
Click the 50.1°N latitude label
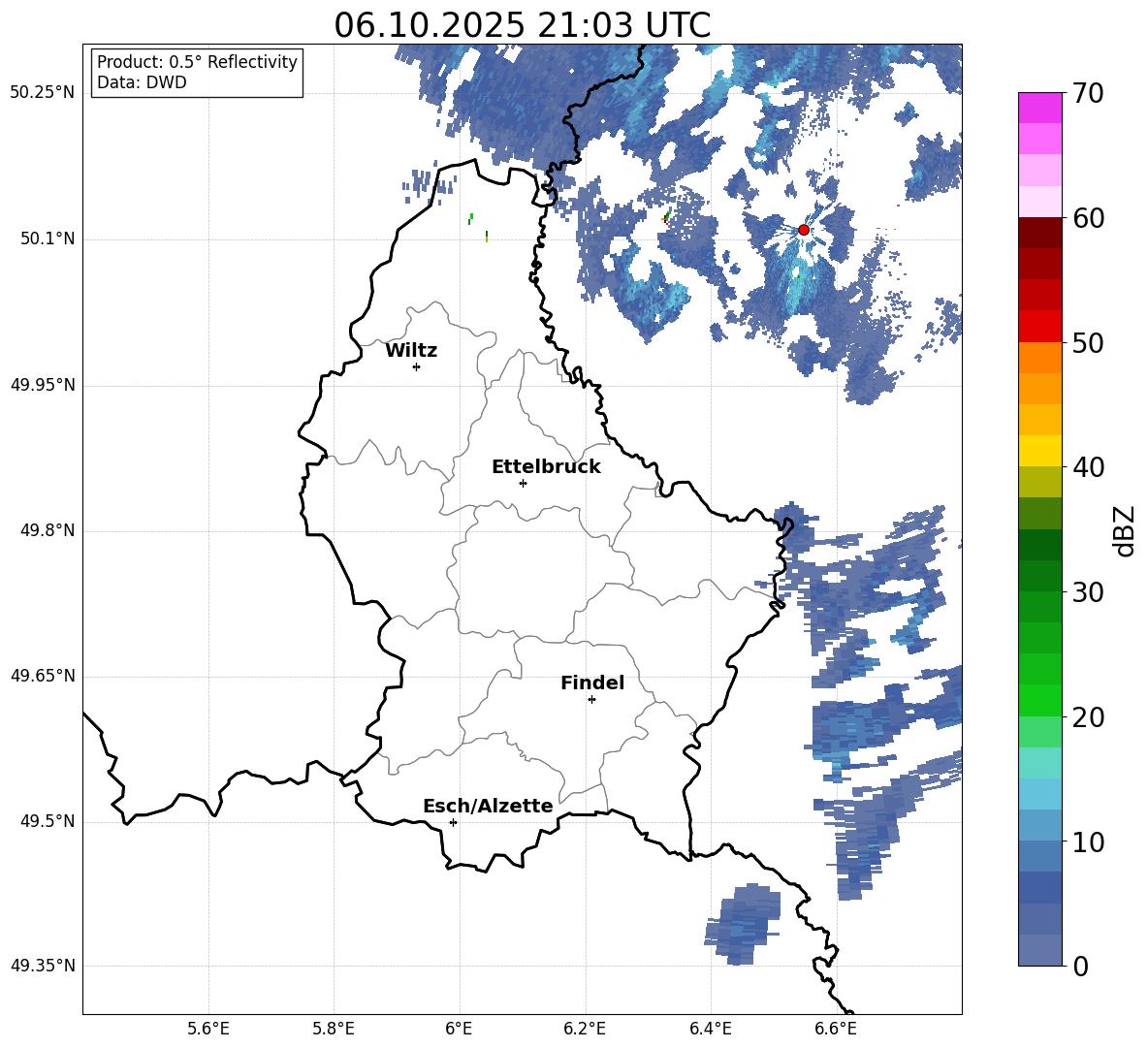point(48,238)
